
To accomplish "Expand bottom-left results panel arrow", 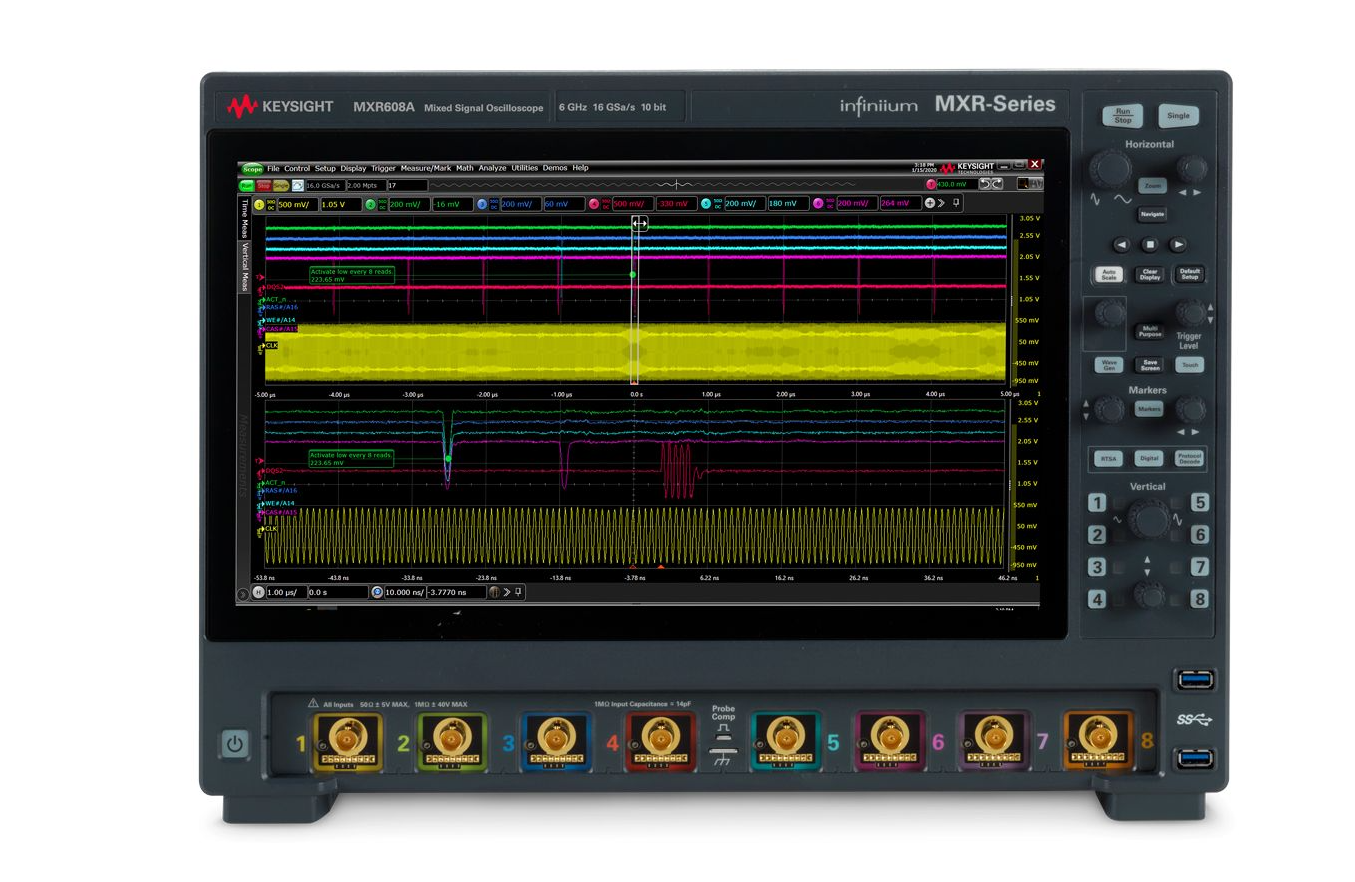I will point(243,594).
